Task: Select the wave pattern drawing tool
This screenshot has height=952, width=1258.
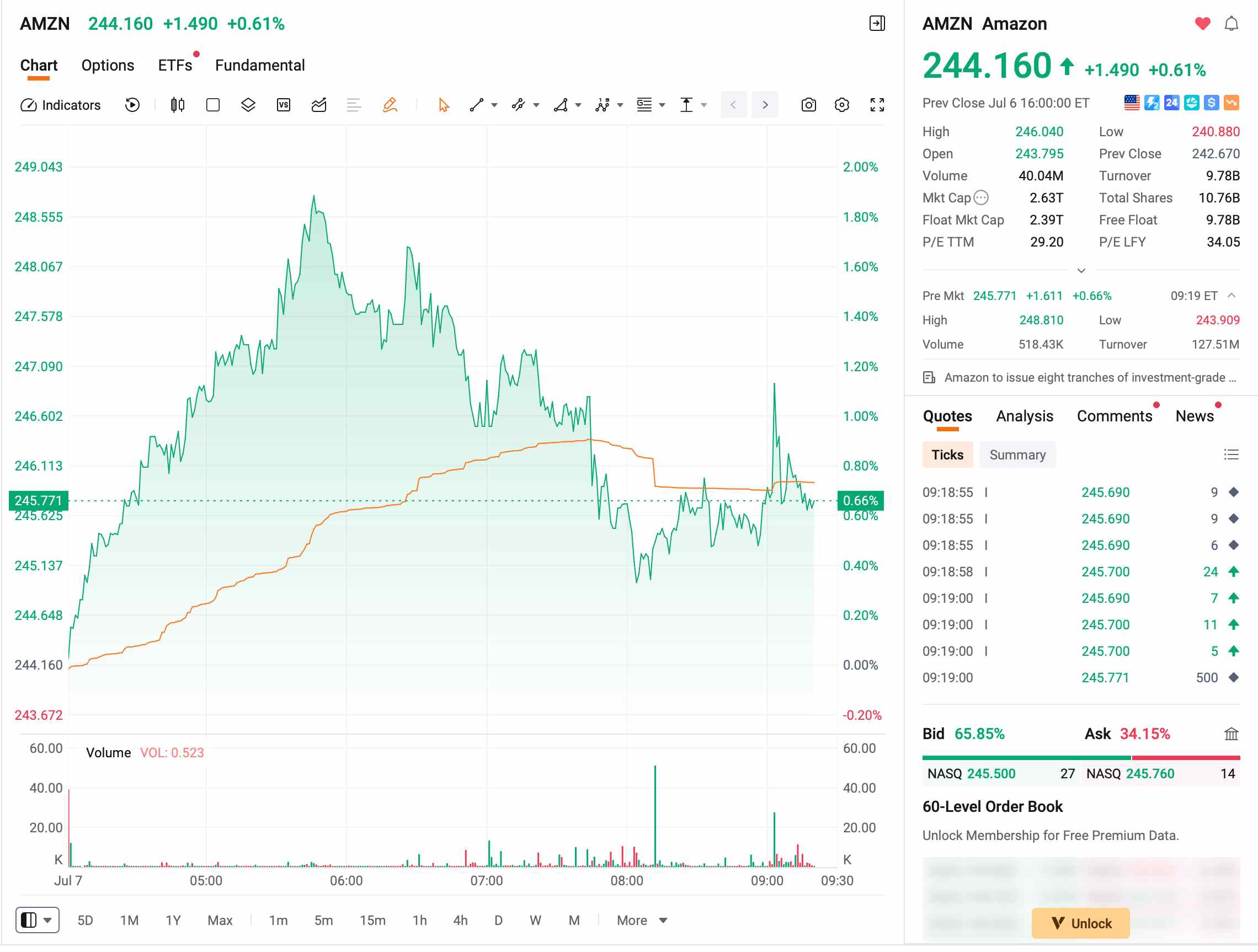Action: click(603, 105)
